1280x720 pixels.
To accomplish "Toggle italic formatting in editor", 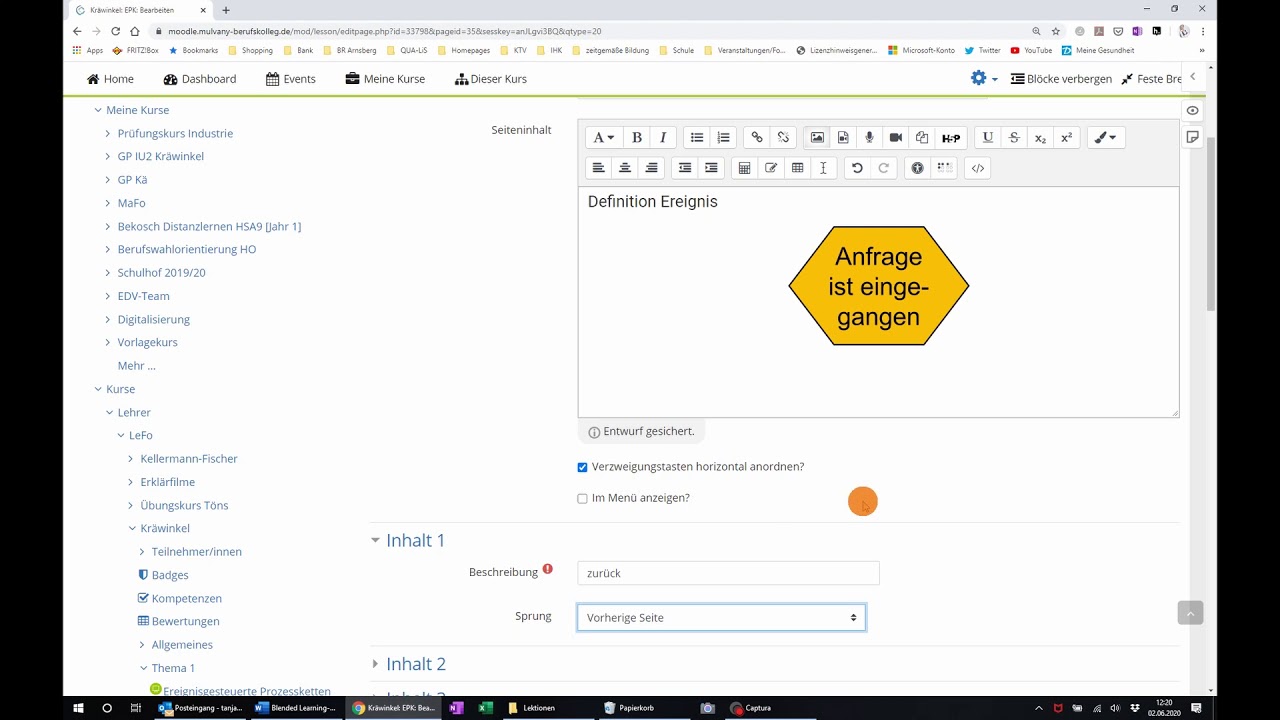I will [662, 138].
